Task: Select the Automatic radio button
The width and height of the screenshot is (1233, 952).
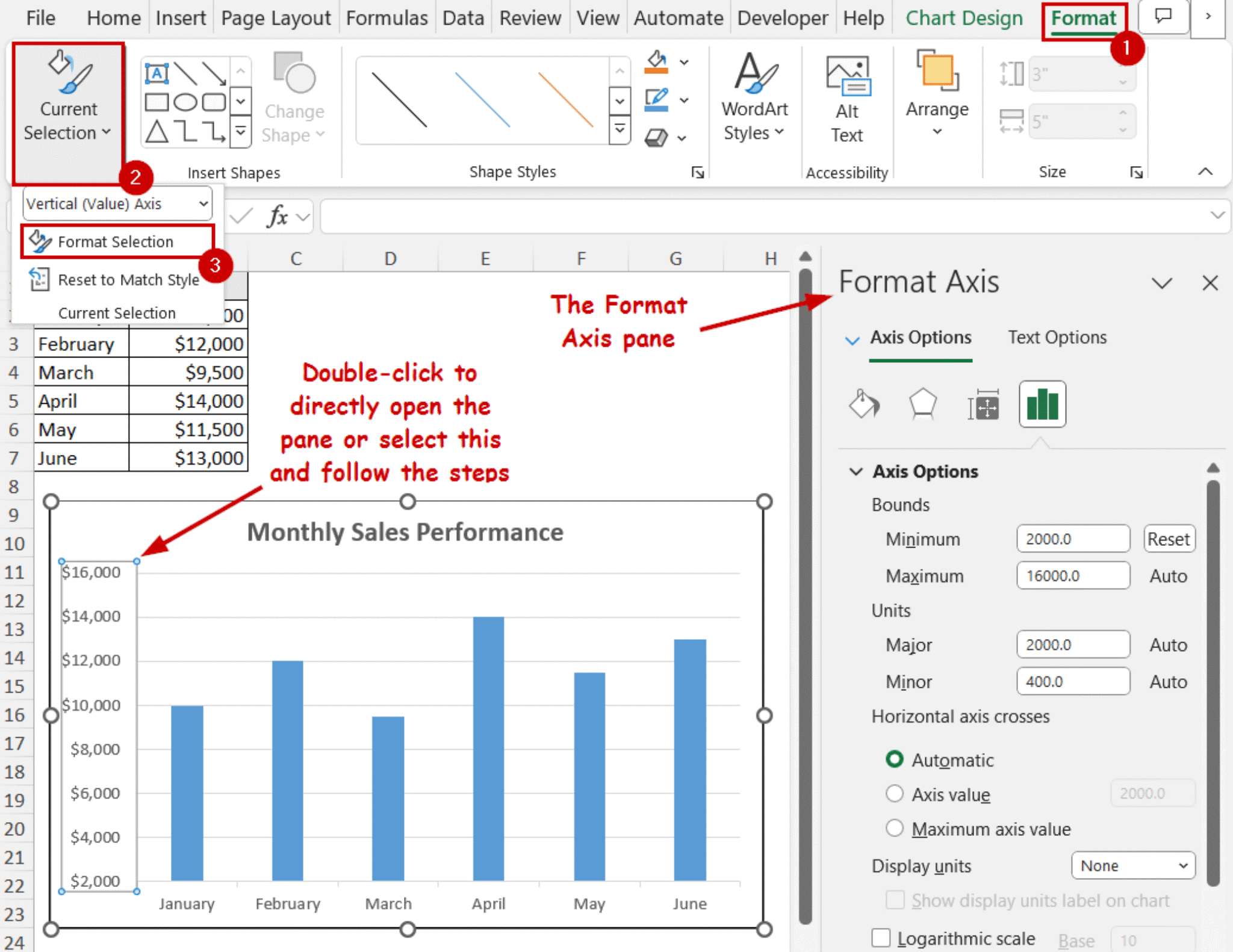Action: pyautogui.click(x=896, y=759)
